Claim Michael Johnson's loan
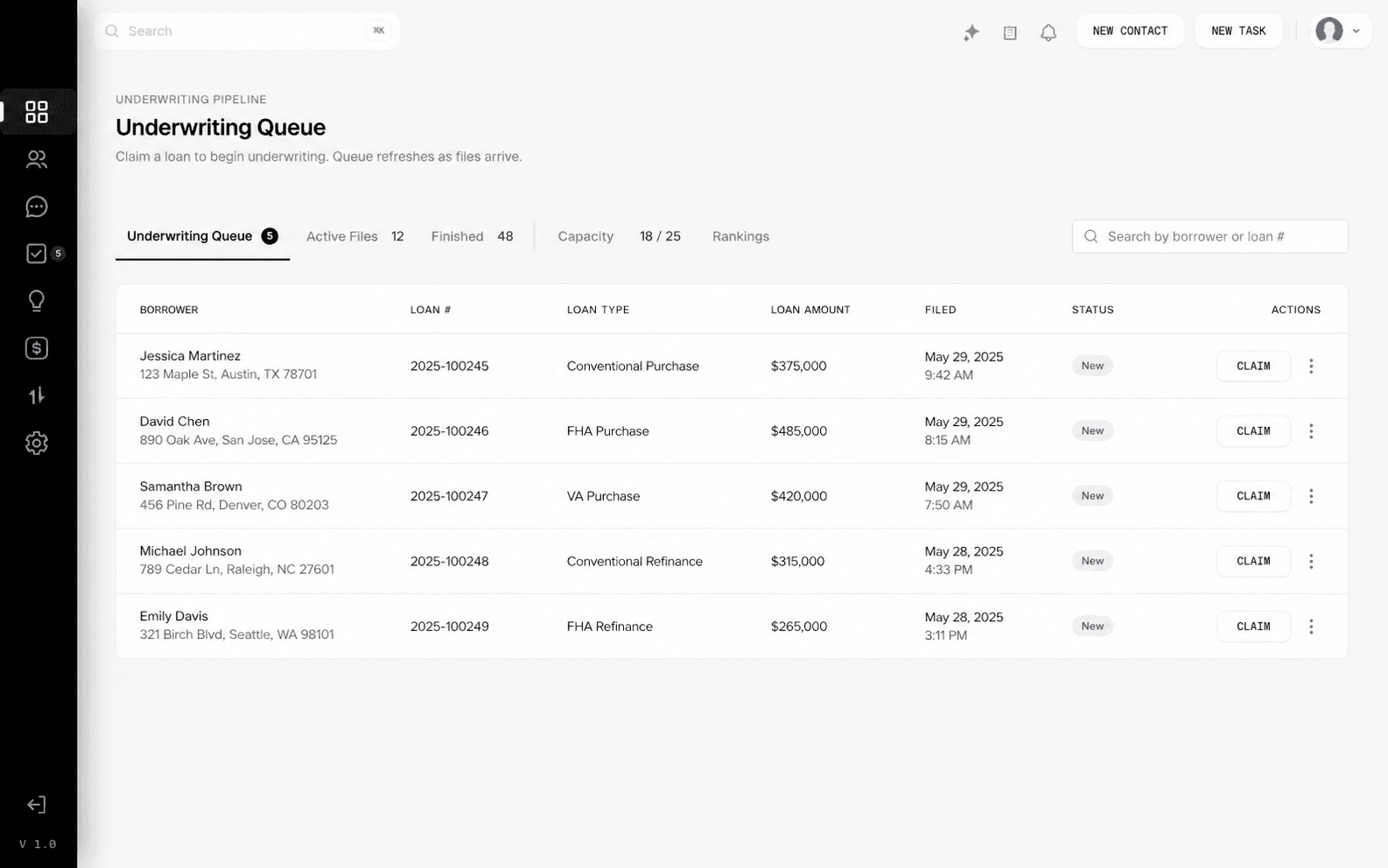The height and width of the screenshot is (868, 1388). 1253,561
